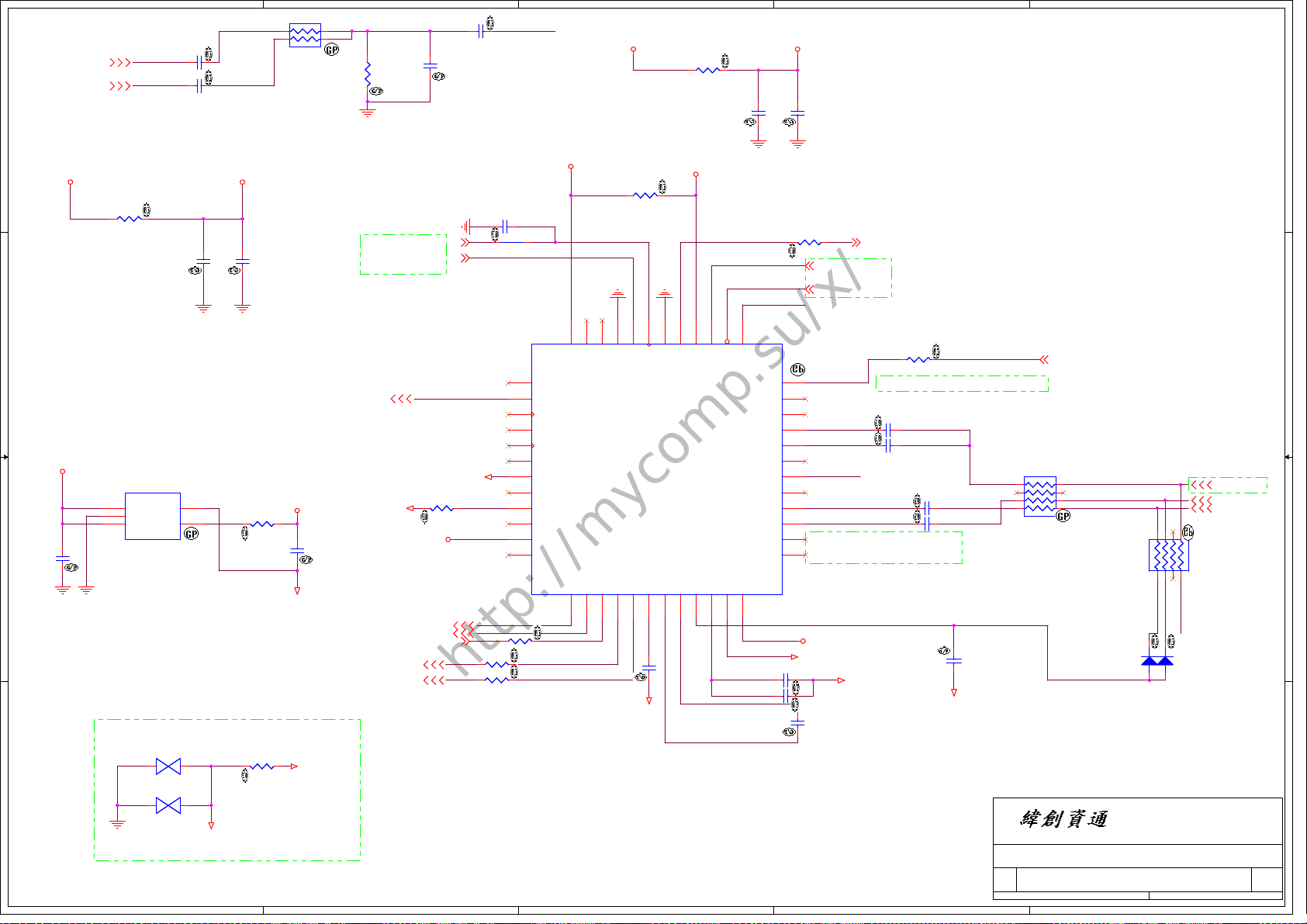Select the triple-arrow connector left of the chip
Screen dimensions: 1307x924
tap(401, 399)
